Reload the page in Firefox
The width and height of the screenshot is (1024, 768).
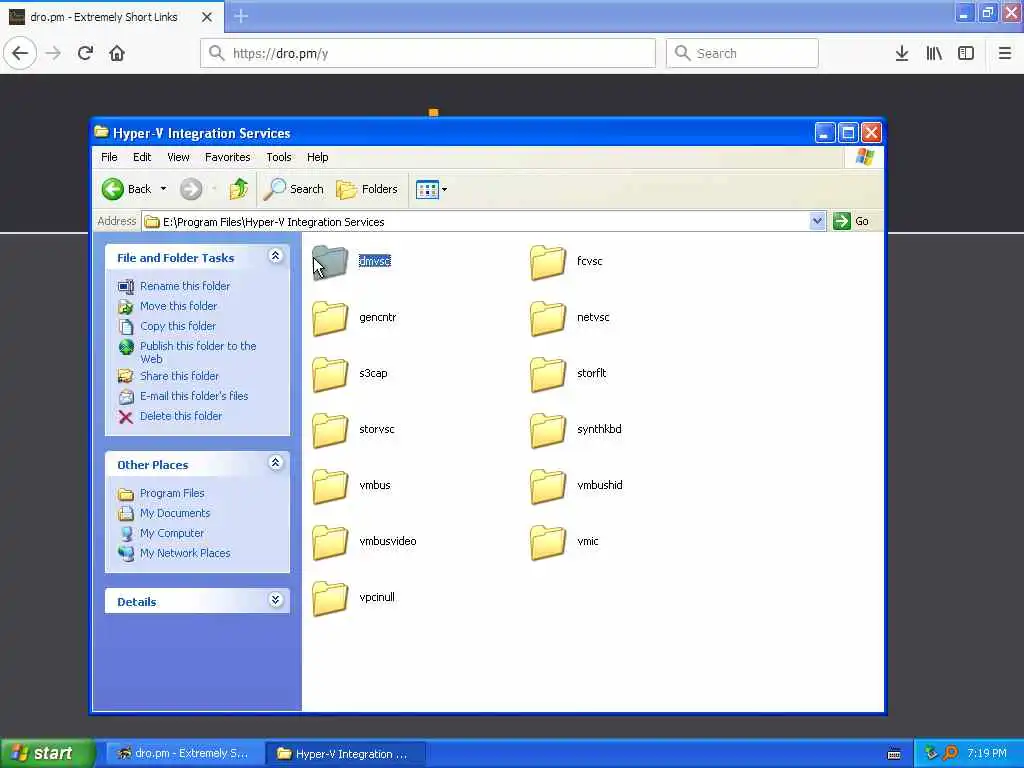click(x=85, y=54)
